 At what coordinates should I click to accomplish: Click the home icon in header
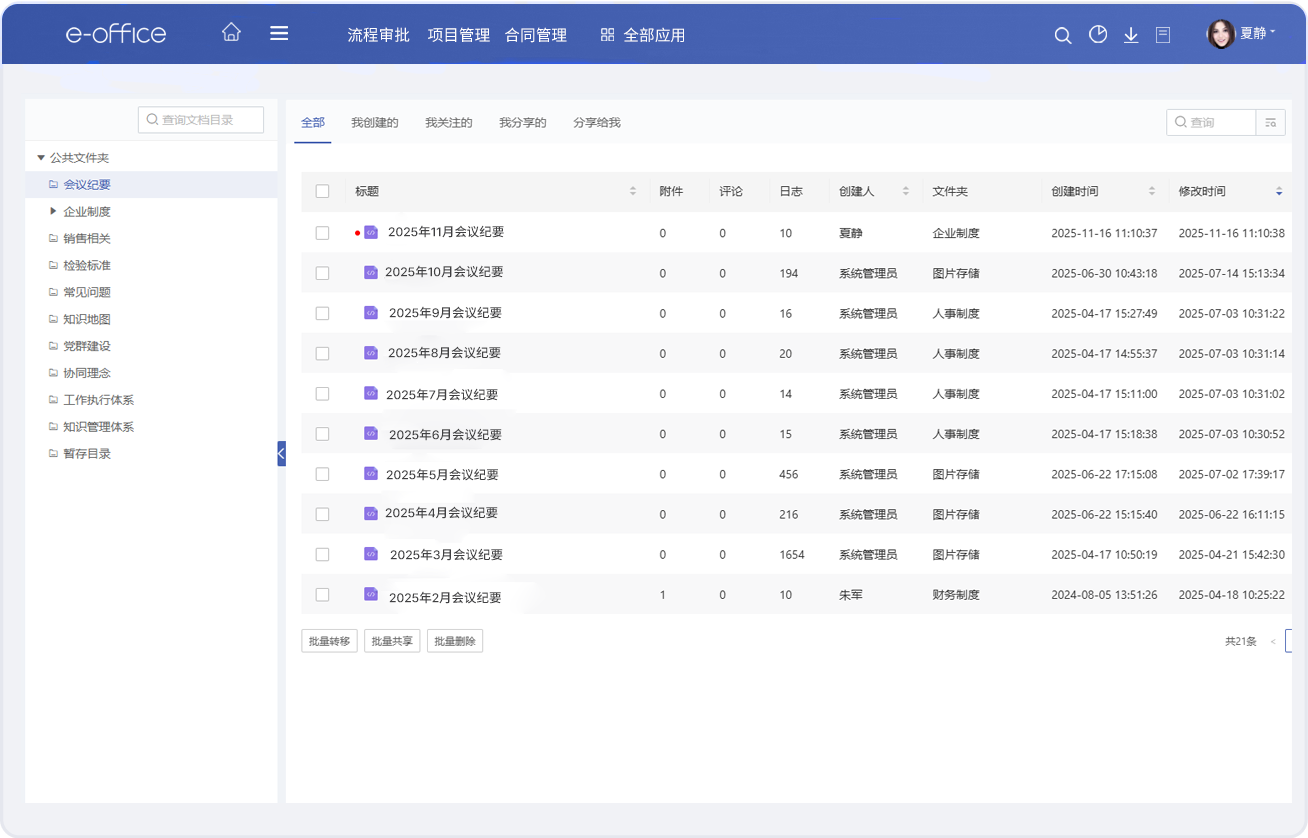click(x=231, y=33)
